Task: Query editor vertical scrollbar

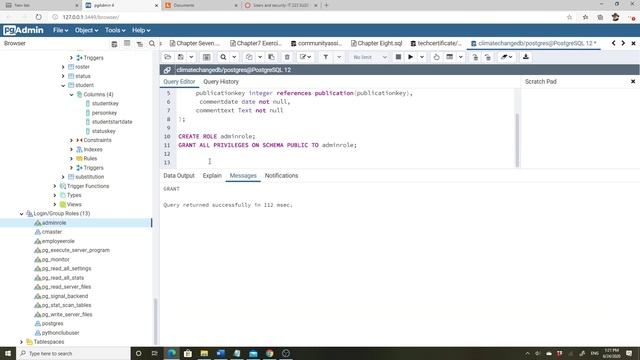Action: point(517,140)
